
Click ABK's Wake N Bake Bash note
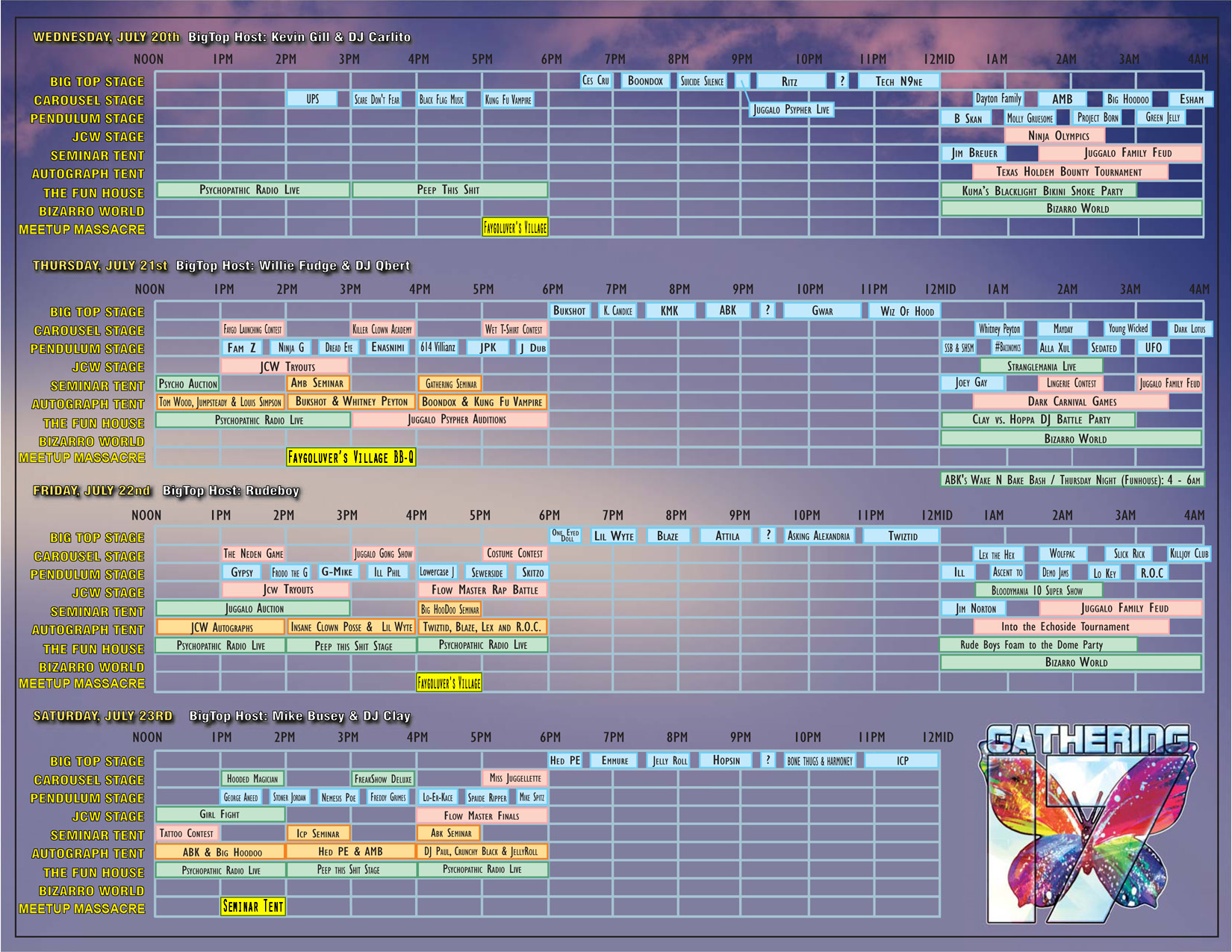[1072, 479]
